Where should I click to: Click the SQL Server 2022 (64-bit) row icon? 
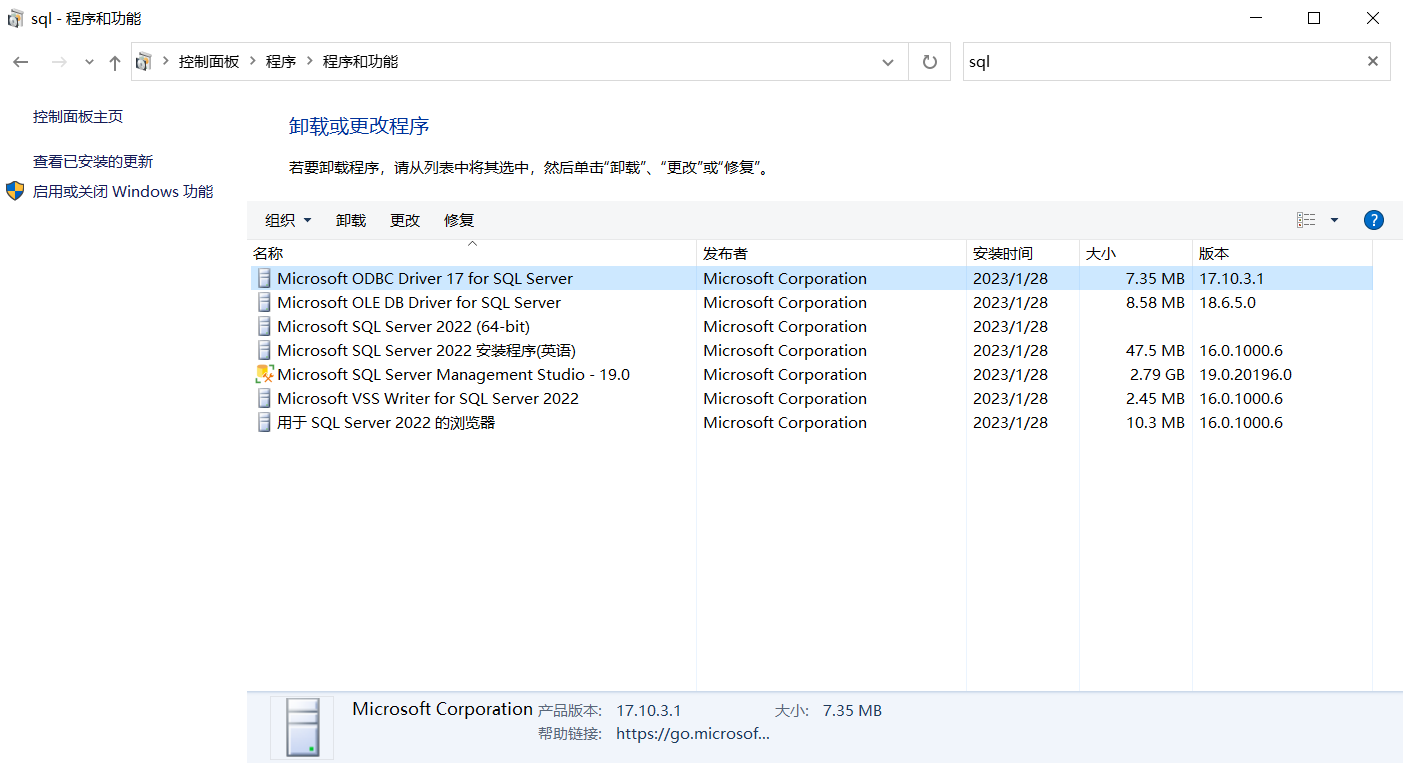click(264, 326)
